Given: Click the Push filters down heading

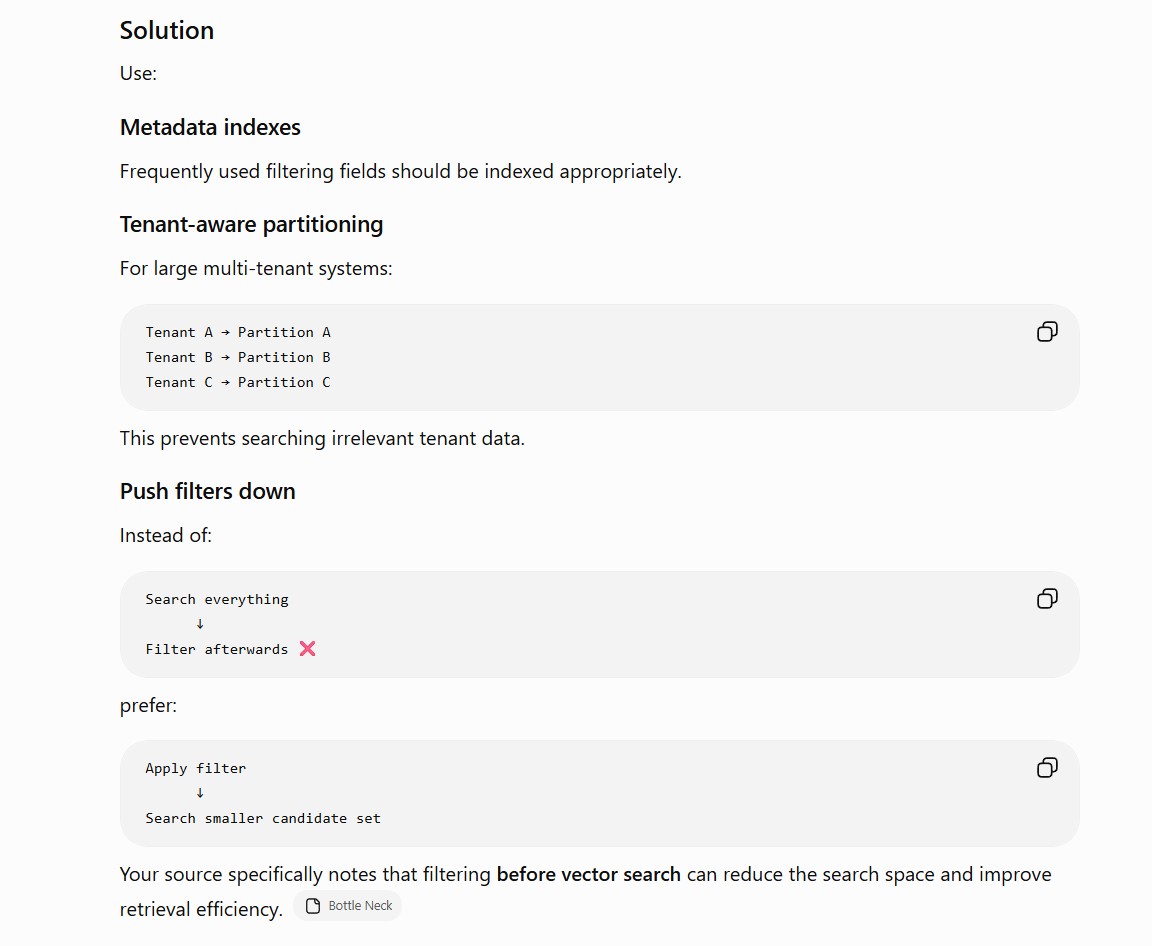Looking at the screenshot, I should [208, 491].
